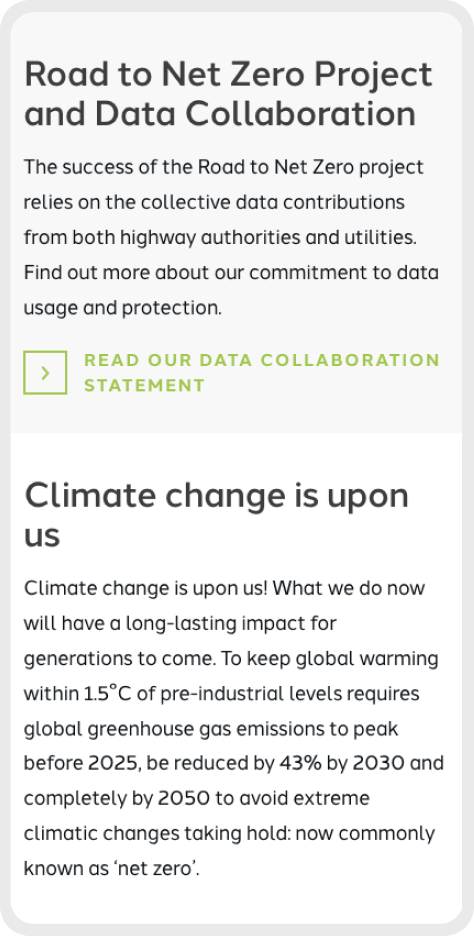
Task: Click the green chevron arrow box icon
Action: 45,372
